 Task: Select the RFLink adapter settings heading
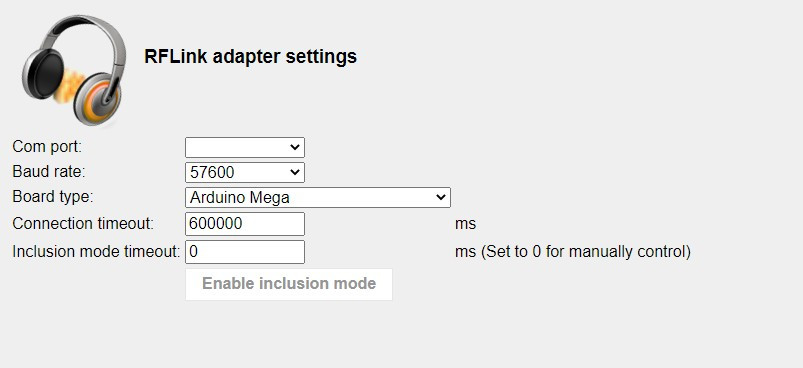(250, 56)
